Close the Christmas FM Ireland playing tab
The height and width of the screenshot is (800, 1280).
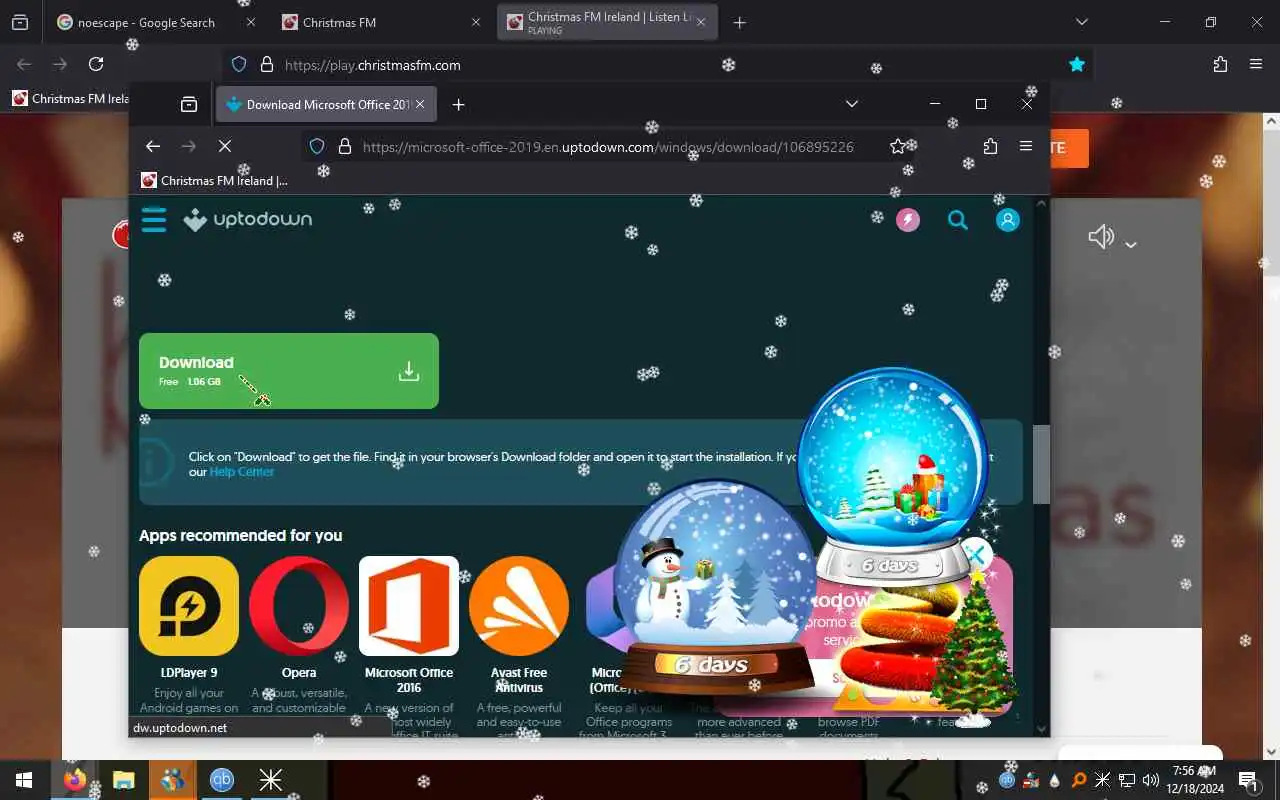click(x=703, y=22)
